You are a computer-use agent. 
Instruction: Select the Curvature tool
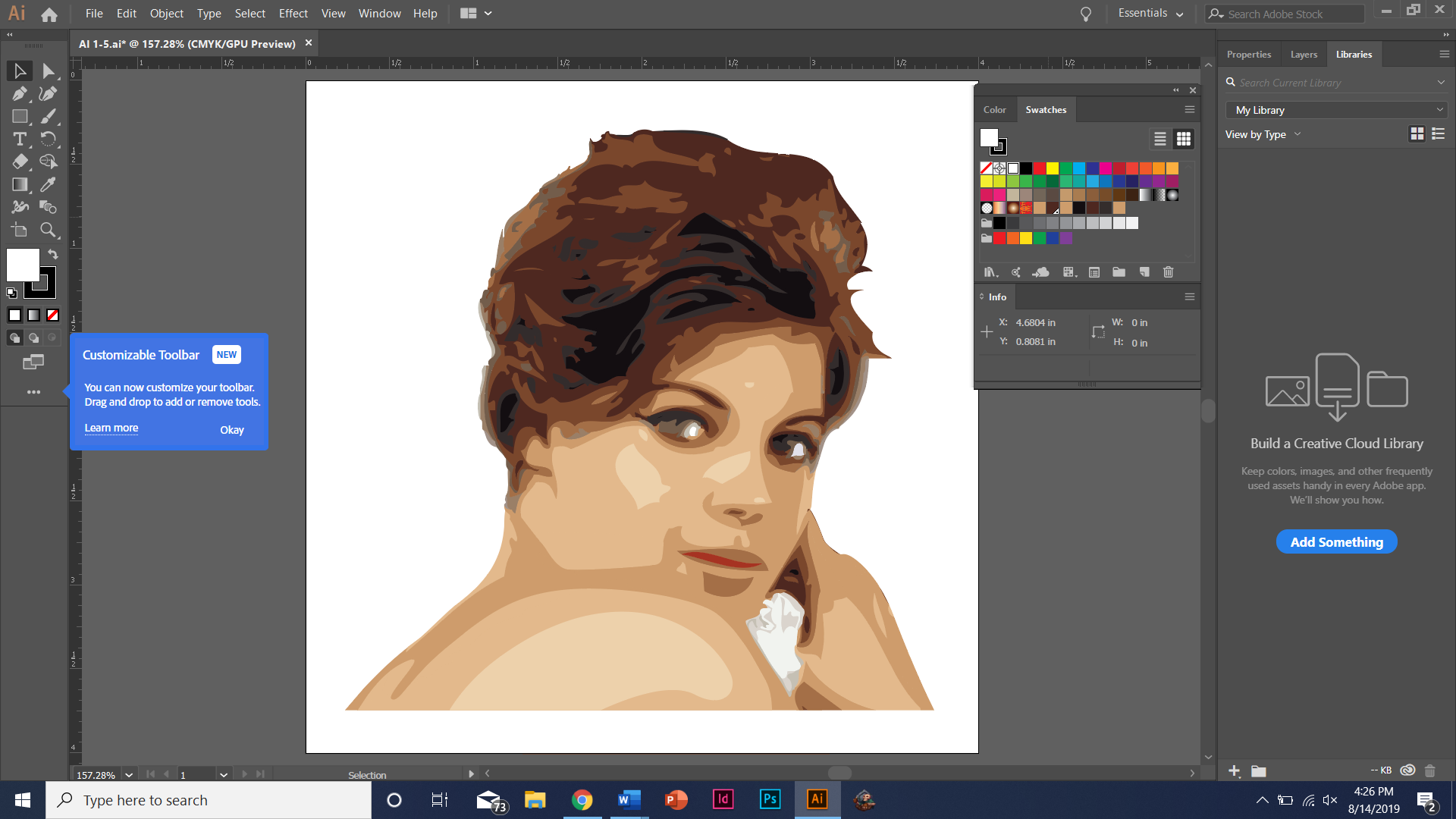pyautogui.click(x=48, y=94)
